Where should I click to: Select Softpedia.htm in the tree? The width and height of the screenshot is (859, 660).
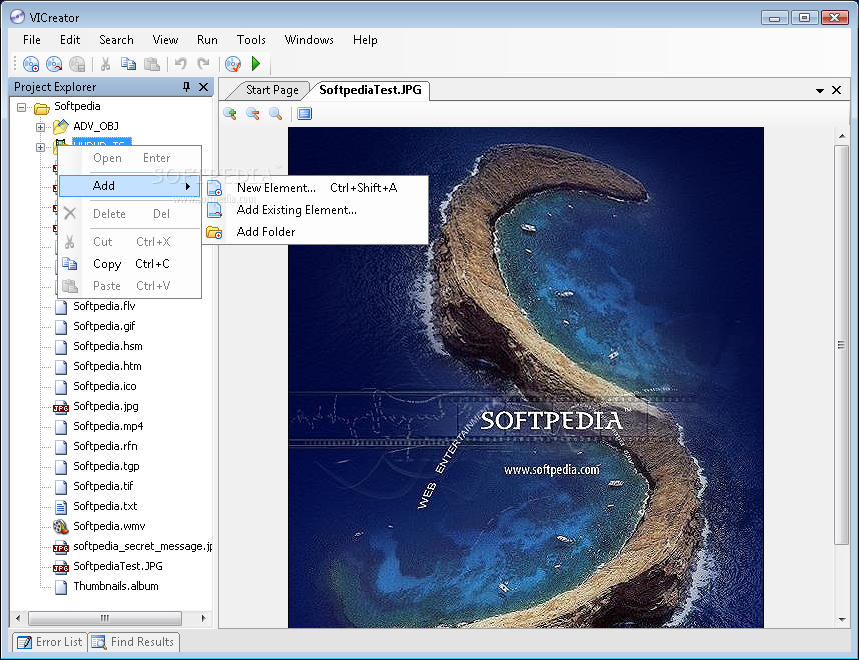pos(107,366)
